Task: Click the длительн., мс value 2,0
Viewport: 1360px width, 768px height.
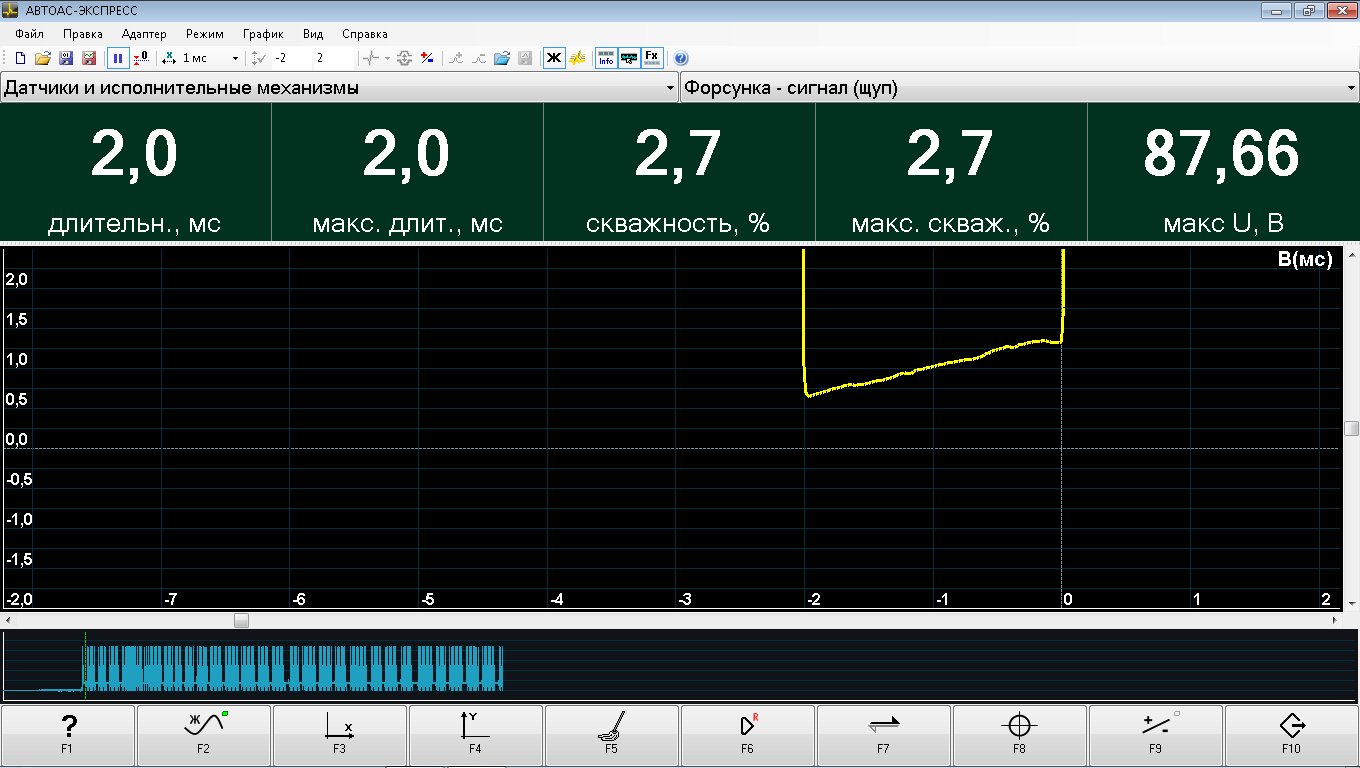Action: click(135, 155)
